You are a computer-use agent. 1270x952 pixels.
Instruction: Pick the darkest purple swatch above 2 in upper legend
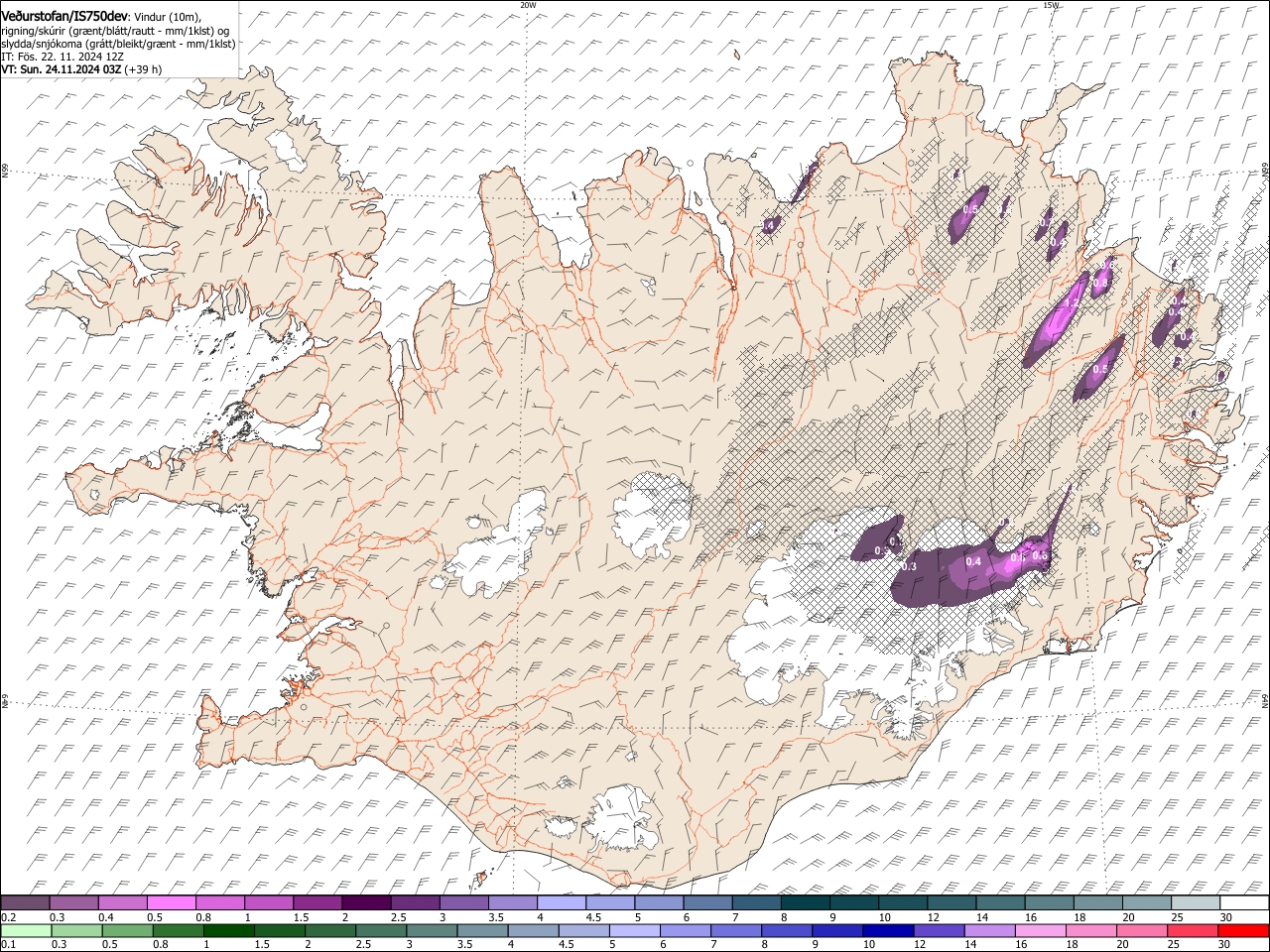pos(366,903)
